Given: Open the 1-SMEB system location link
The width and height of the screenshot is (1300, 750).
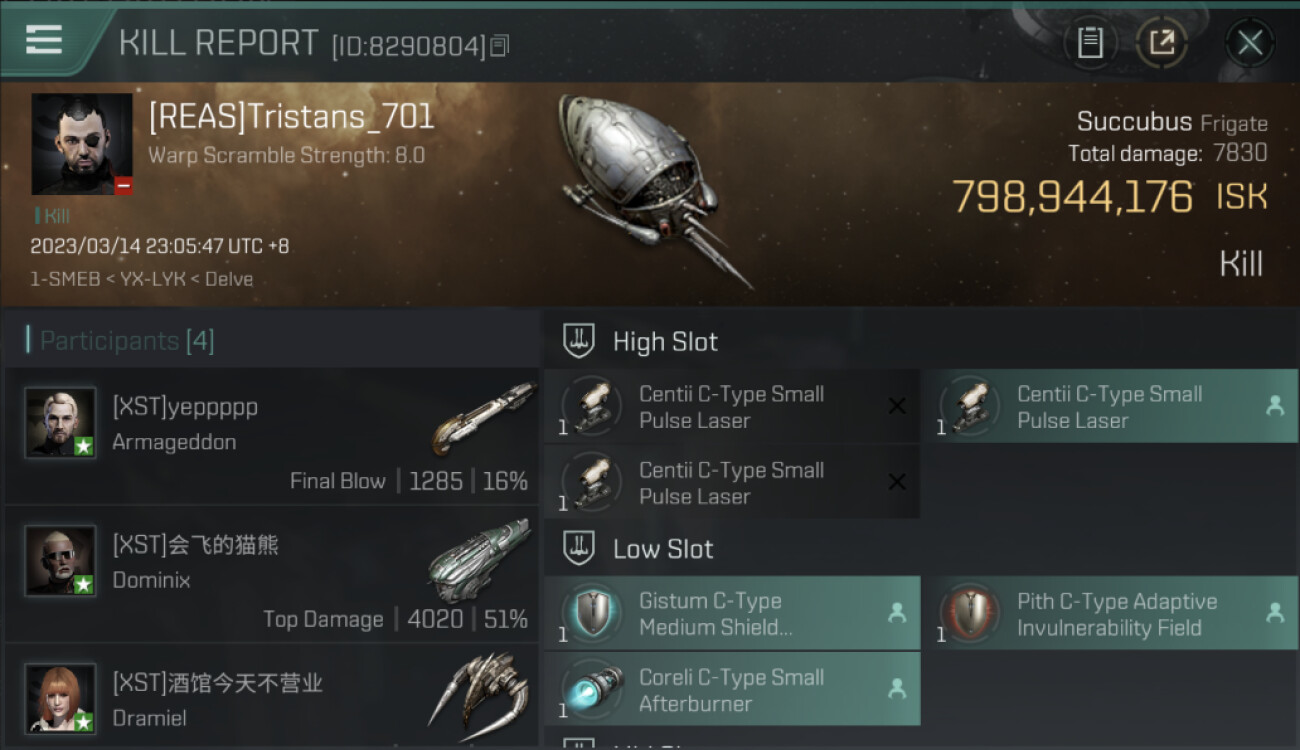Looking at the screenshot, I should click(x=65, y=279).
